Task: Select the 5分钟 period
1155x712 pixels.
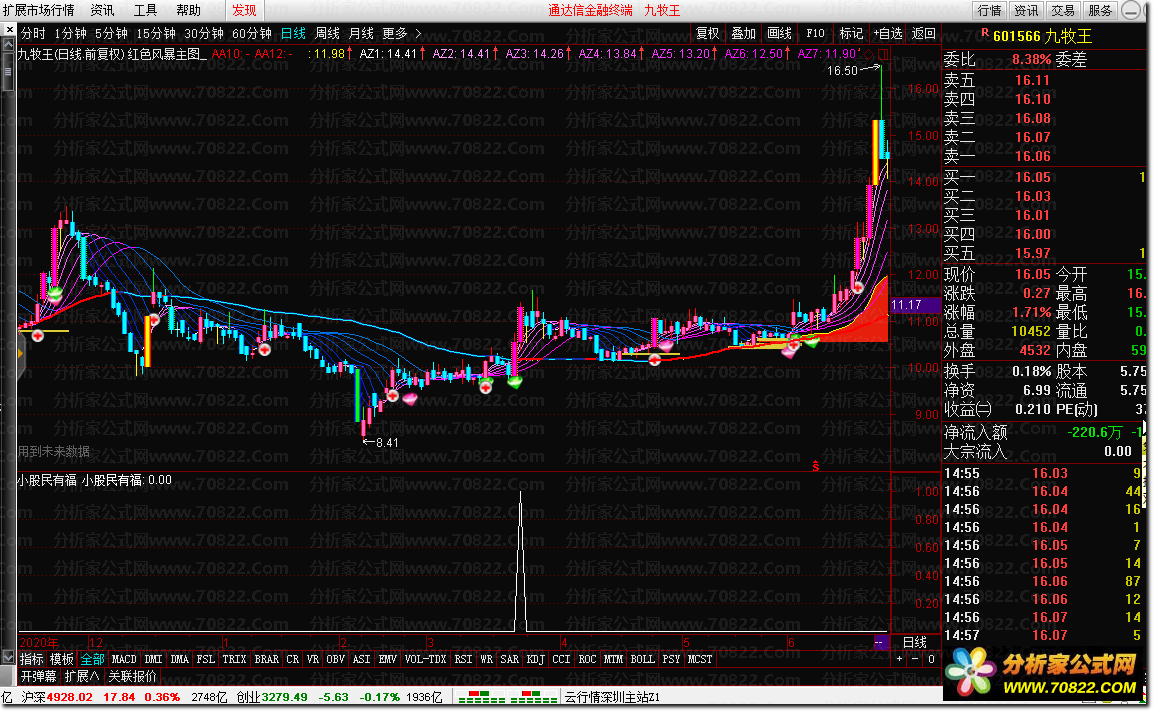Action: pyautogui.click(x=111, y=33)
